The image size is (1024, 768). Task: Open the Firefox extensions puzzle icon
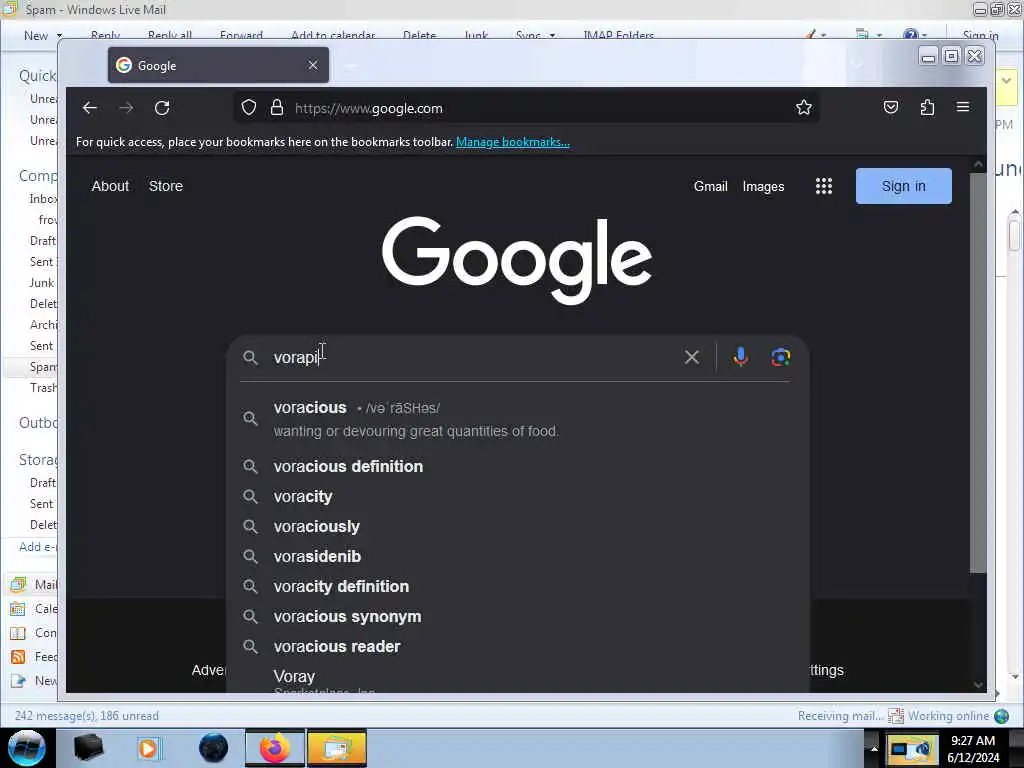(x=927, y=108)
